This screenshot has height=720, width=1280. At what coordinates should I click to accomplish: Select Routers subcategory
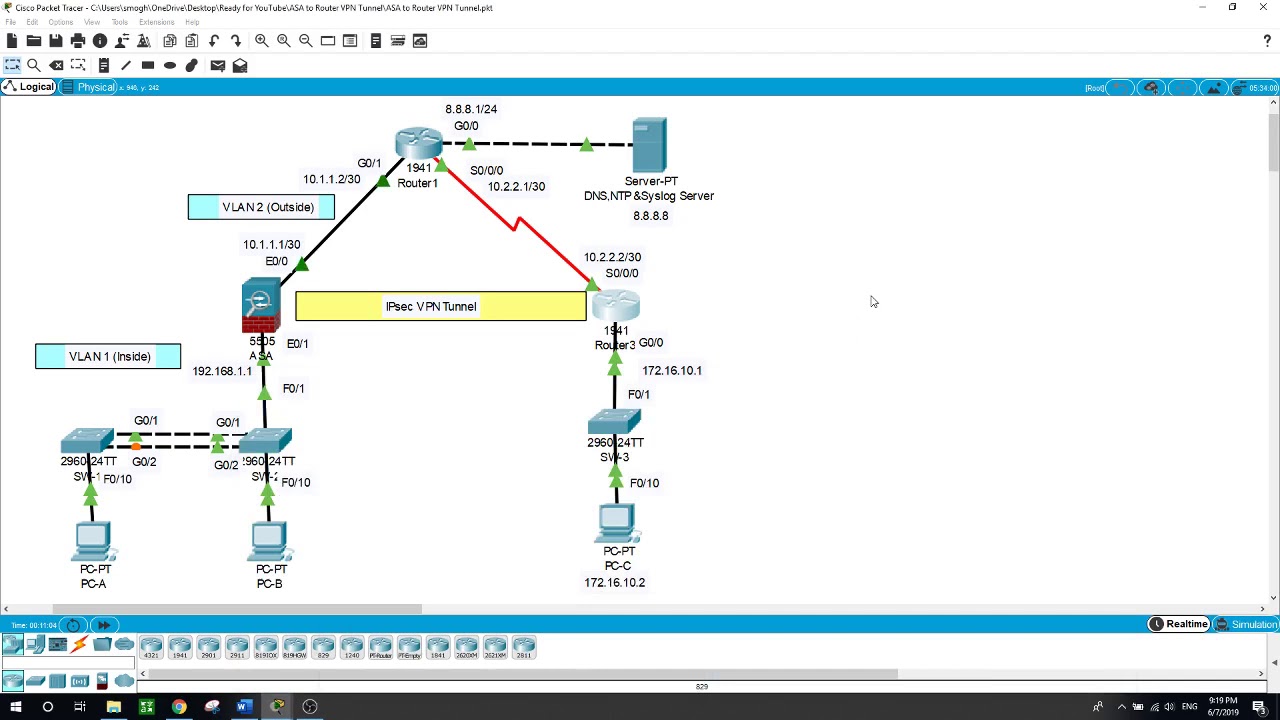click(x=12, y=681)
